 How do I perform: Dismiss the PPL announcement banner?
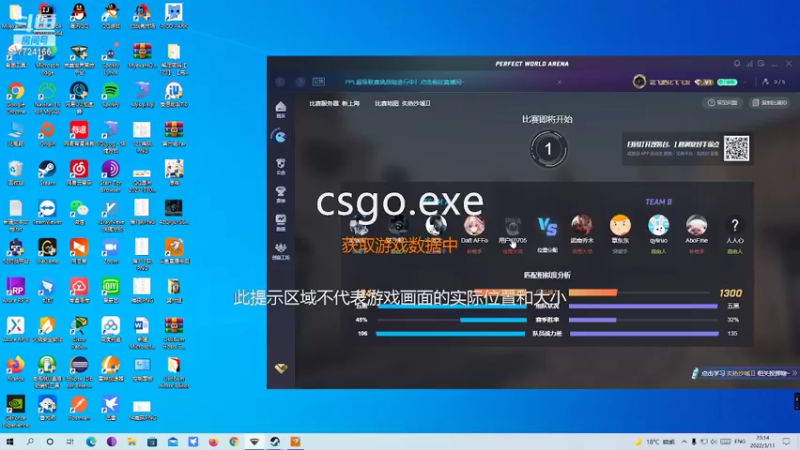pyautogui.click(x=559, y=82)
